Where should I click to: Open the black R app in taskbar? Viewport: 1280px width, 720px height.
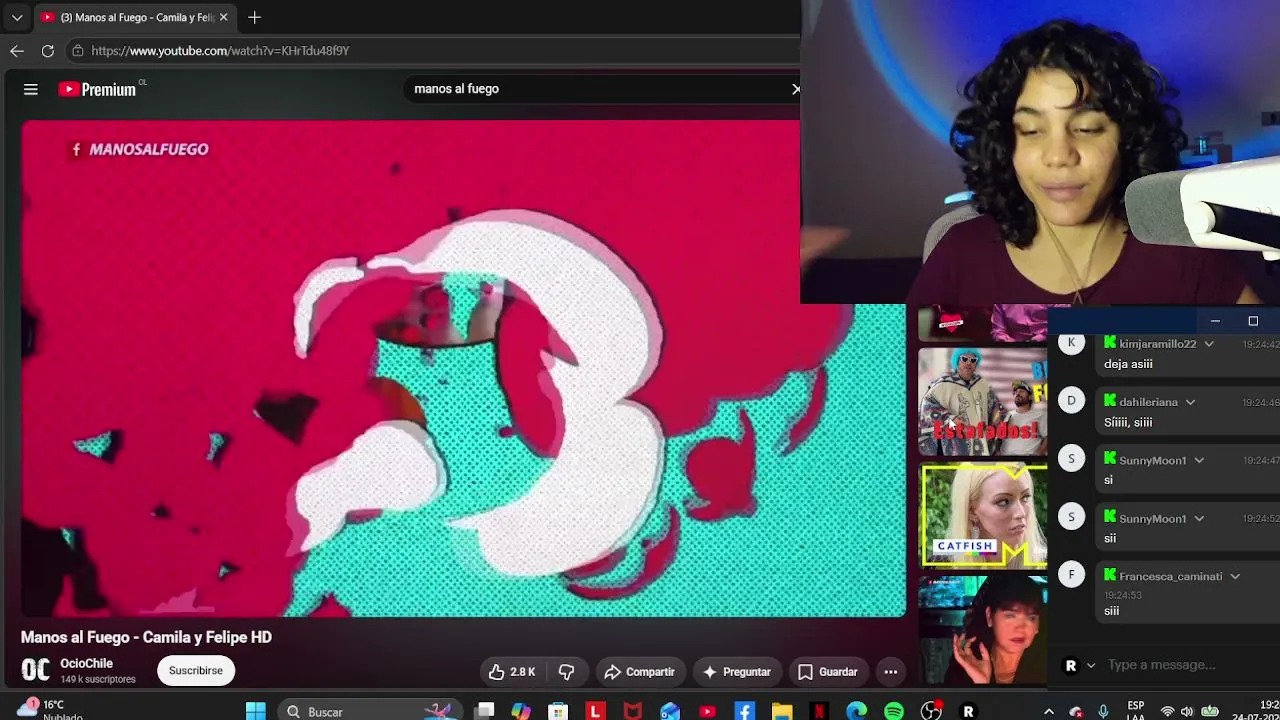pyautogui.click(x=968, y=711)
